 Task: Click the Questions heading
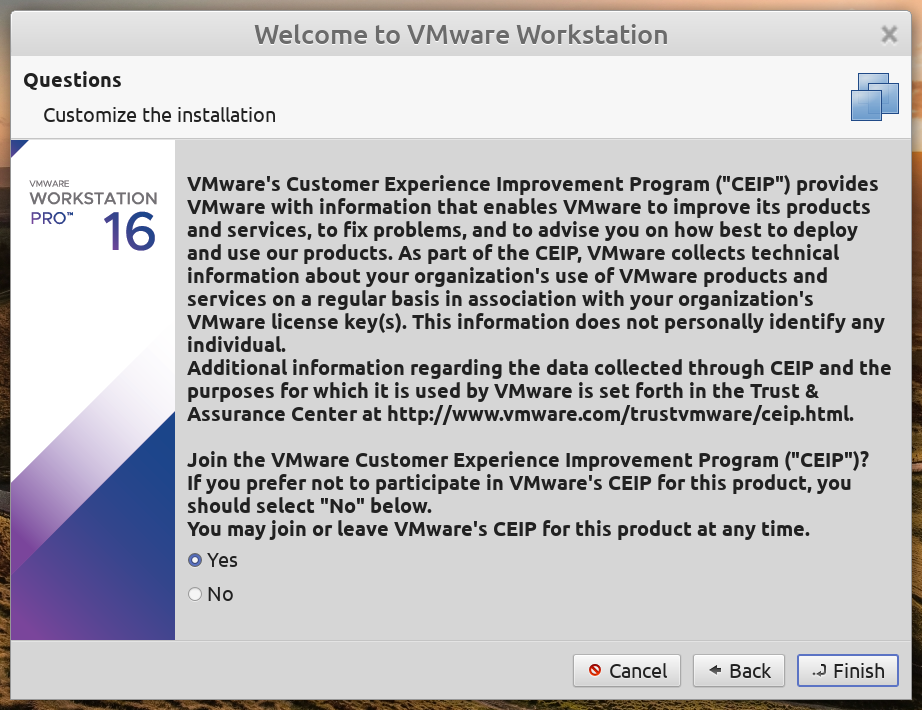pyautogui.click(x=72, y=80)
